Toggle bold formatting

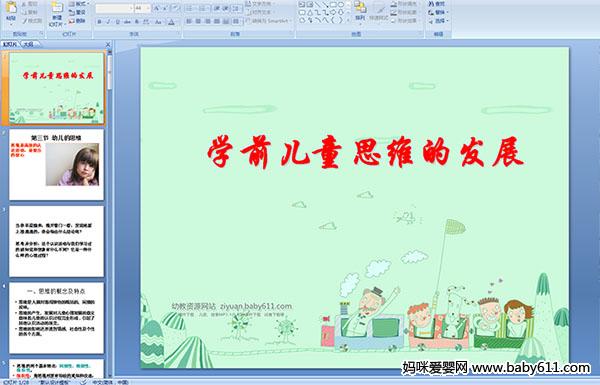pyautogui.click(x=99, y=22)
